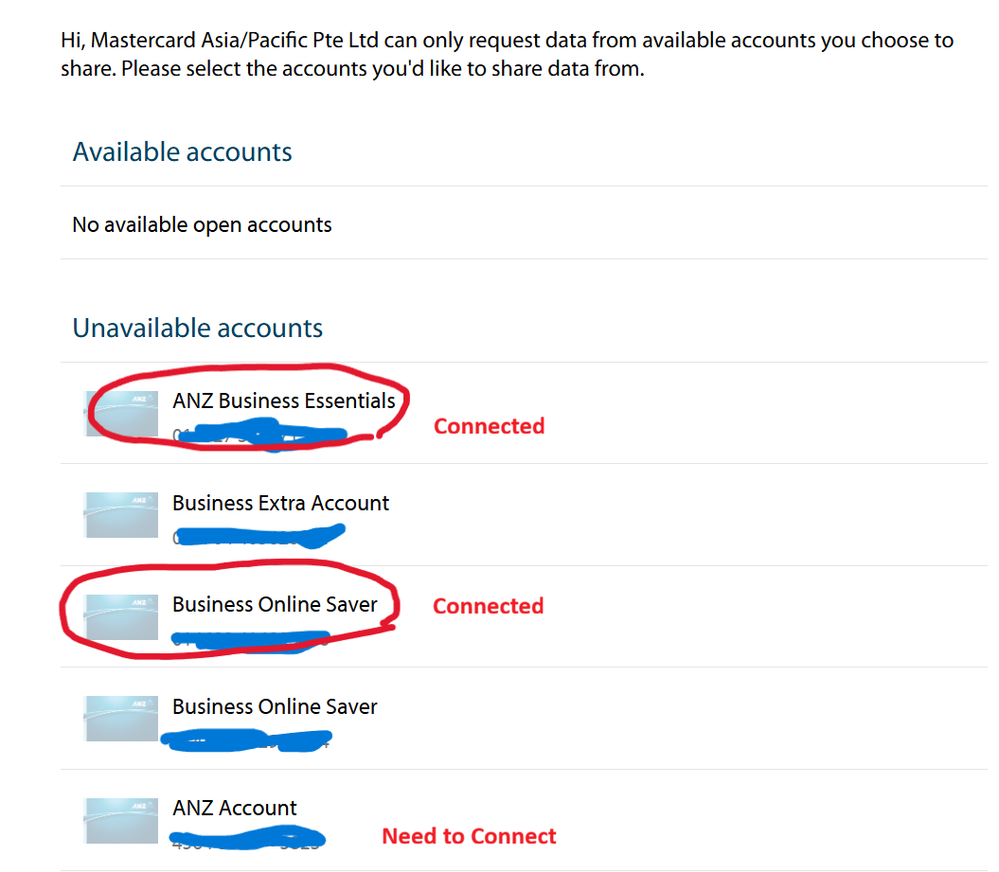Choose the Business Extra Account name
Screen dimensions: 999x872
pos(280,503)
